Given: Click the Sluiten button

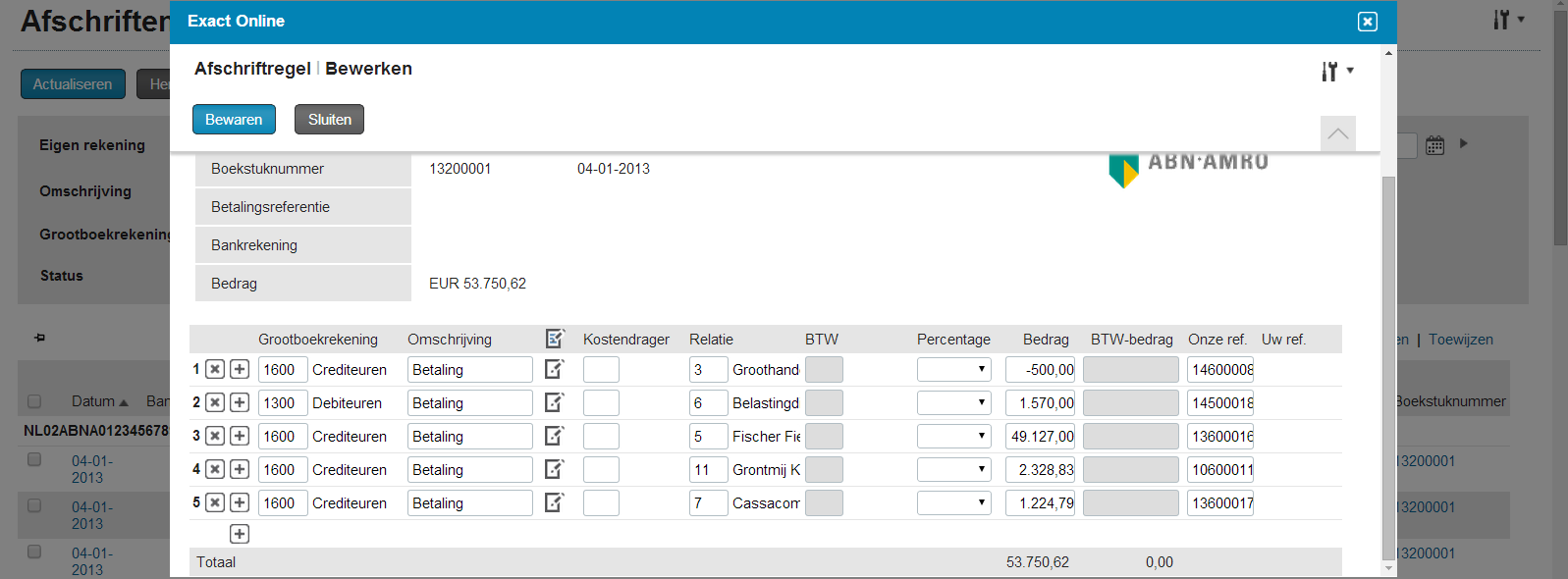Looking at the screenshot, I should pos(329,120).
